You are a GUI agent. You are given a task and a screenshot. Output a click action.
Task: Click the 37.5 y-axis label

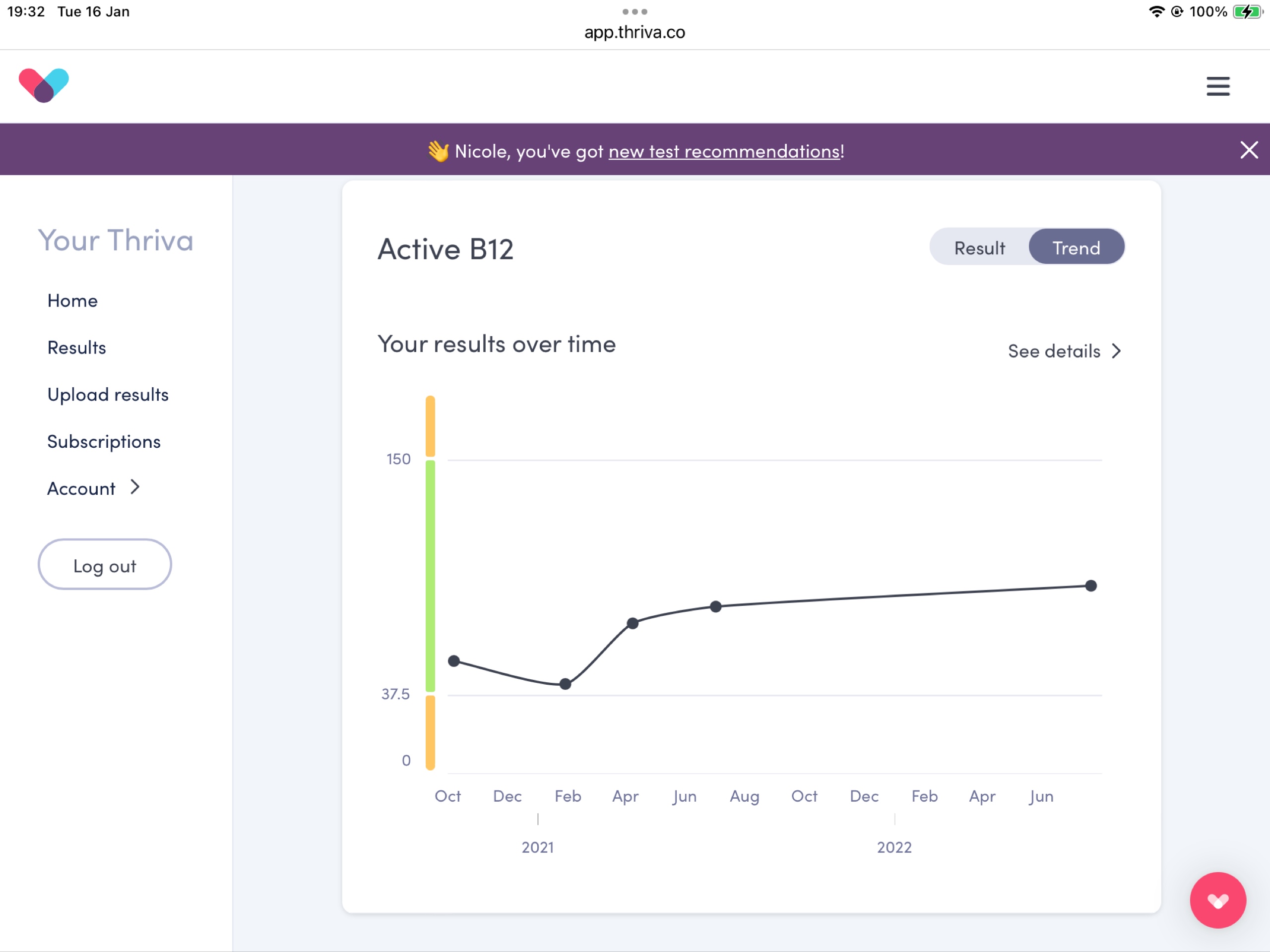click(x=395, y=694)
